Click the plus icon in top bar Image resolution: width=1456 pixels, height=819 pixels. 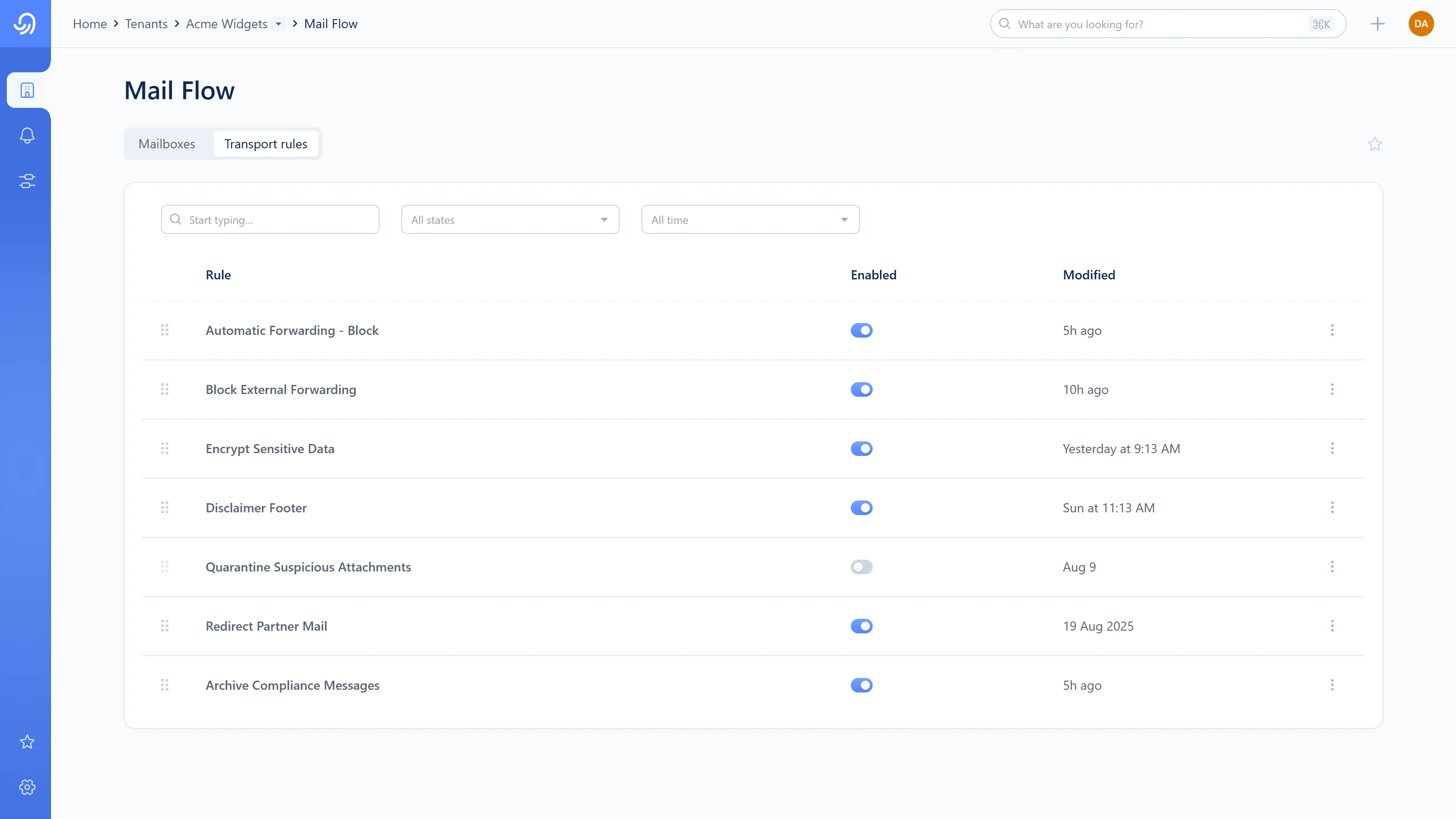pyautogui.click(x=1378, y=24)
